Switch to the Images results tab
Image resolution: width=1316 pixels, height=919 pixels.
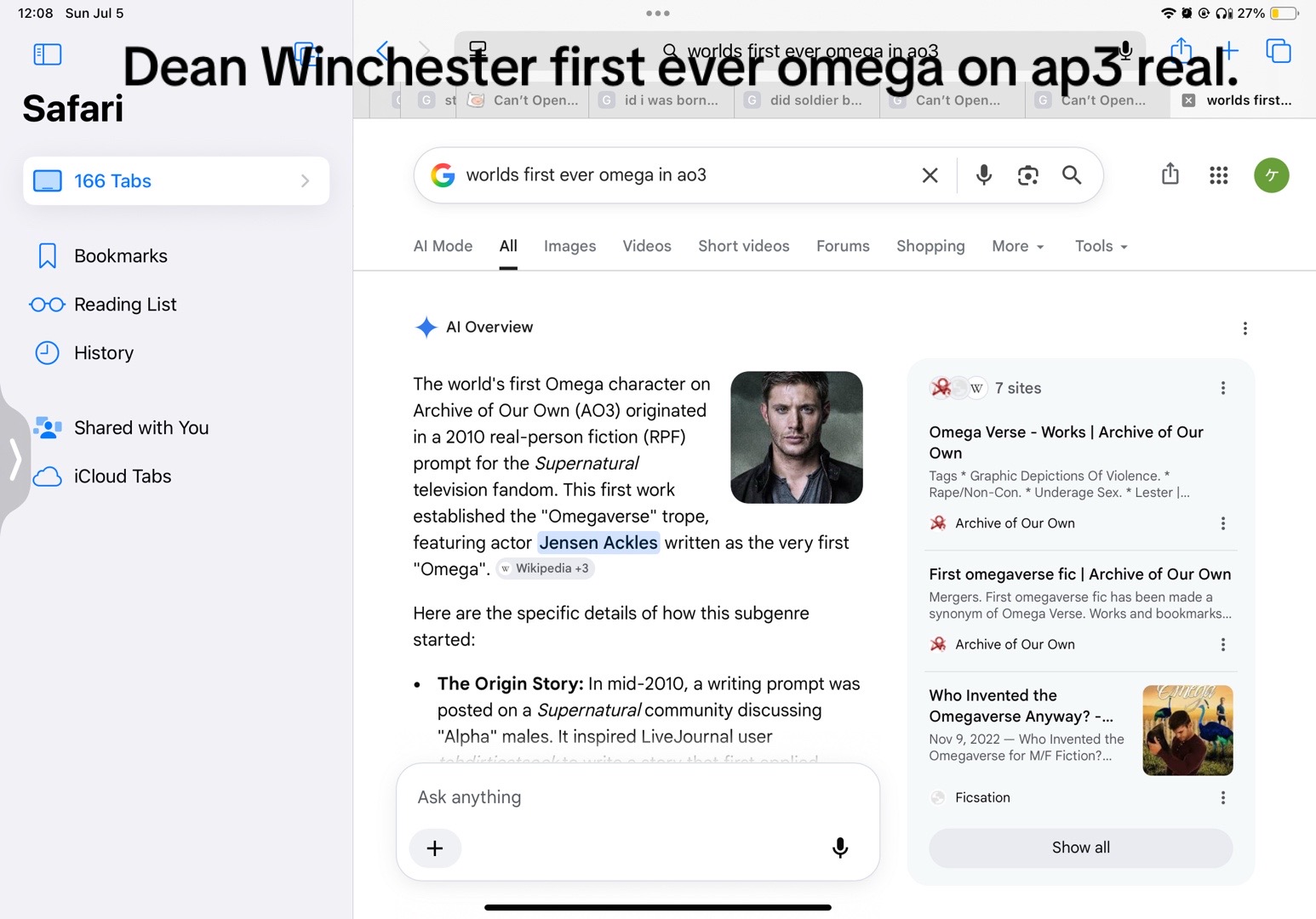[569, 246]
